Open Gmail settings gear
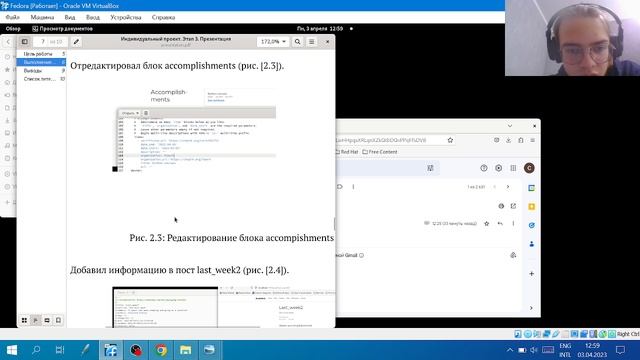The image size is (640, 360). click(498, 168)
